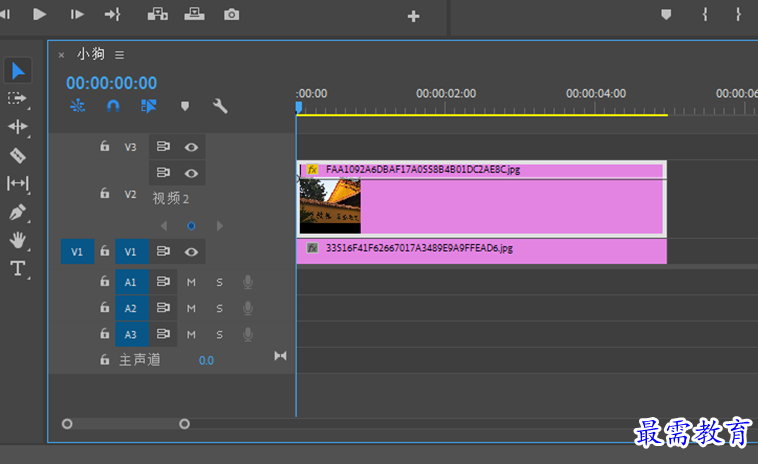The height and width of the screenshot is (464, 758).
Task: Solo track A1
Action: point(219,282)
